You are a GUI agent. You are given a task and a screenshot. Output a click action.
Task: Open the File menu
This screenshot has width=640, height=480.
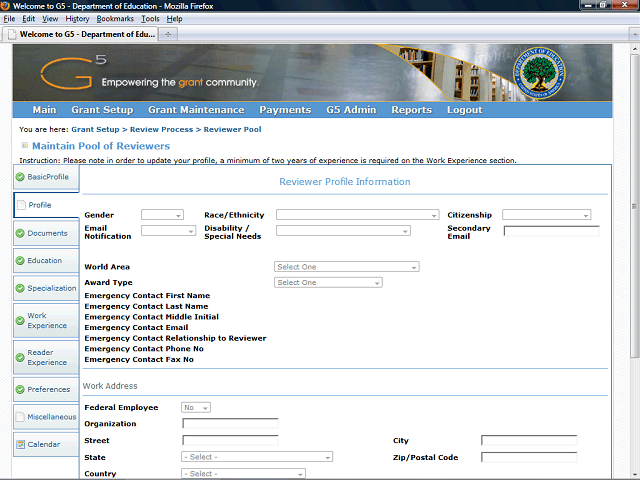click(x=9, y=19)
